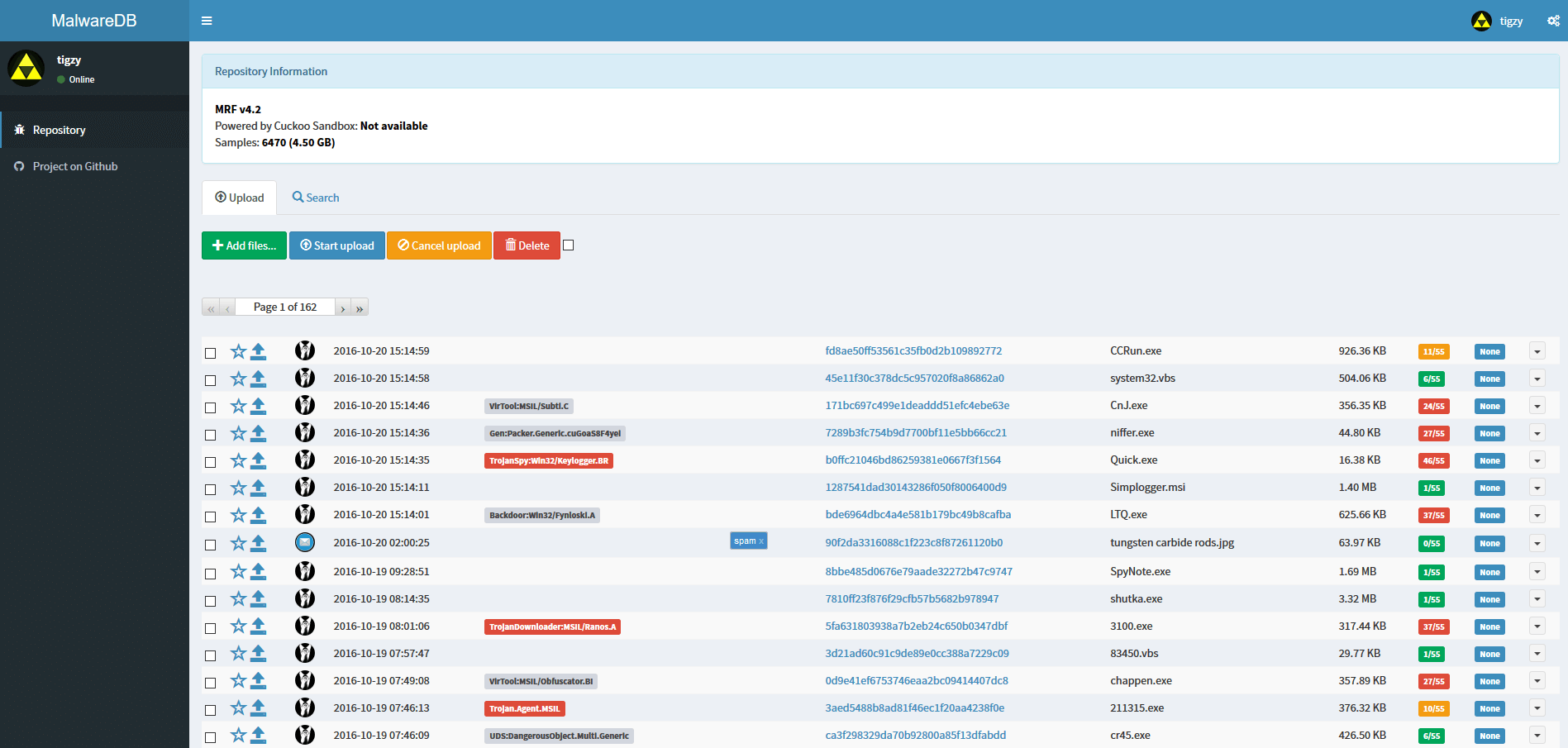Open row actions dropdown for Simplogger.msi
1568x748 pixels.
tap(1537, 488)
